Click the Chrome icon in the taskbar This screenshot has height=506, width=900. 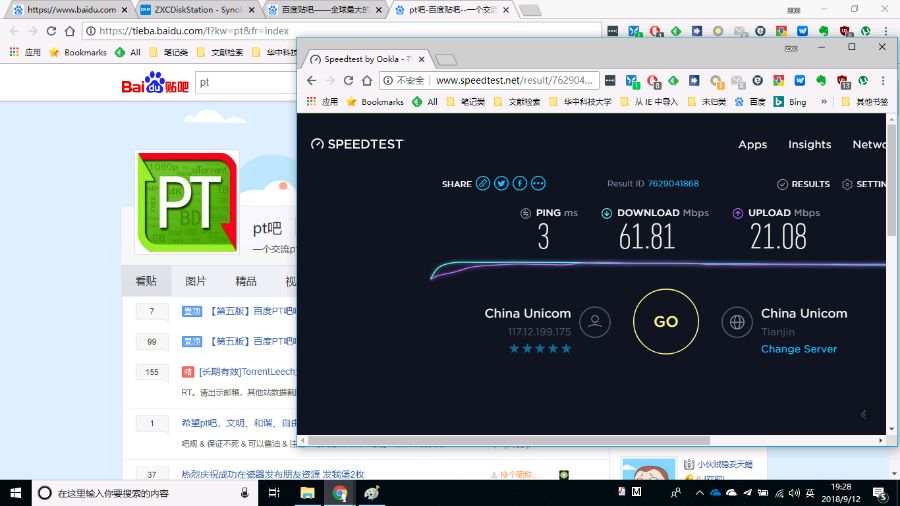[340, 493]
